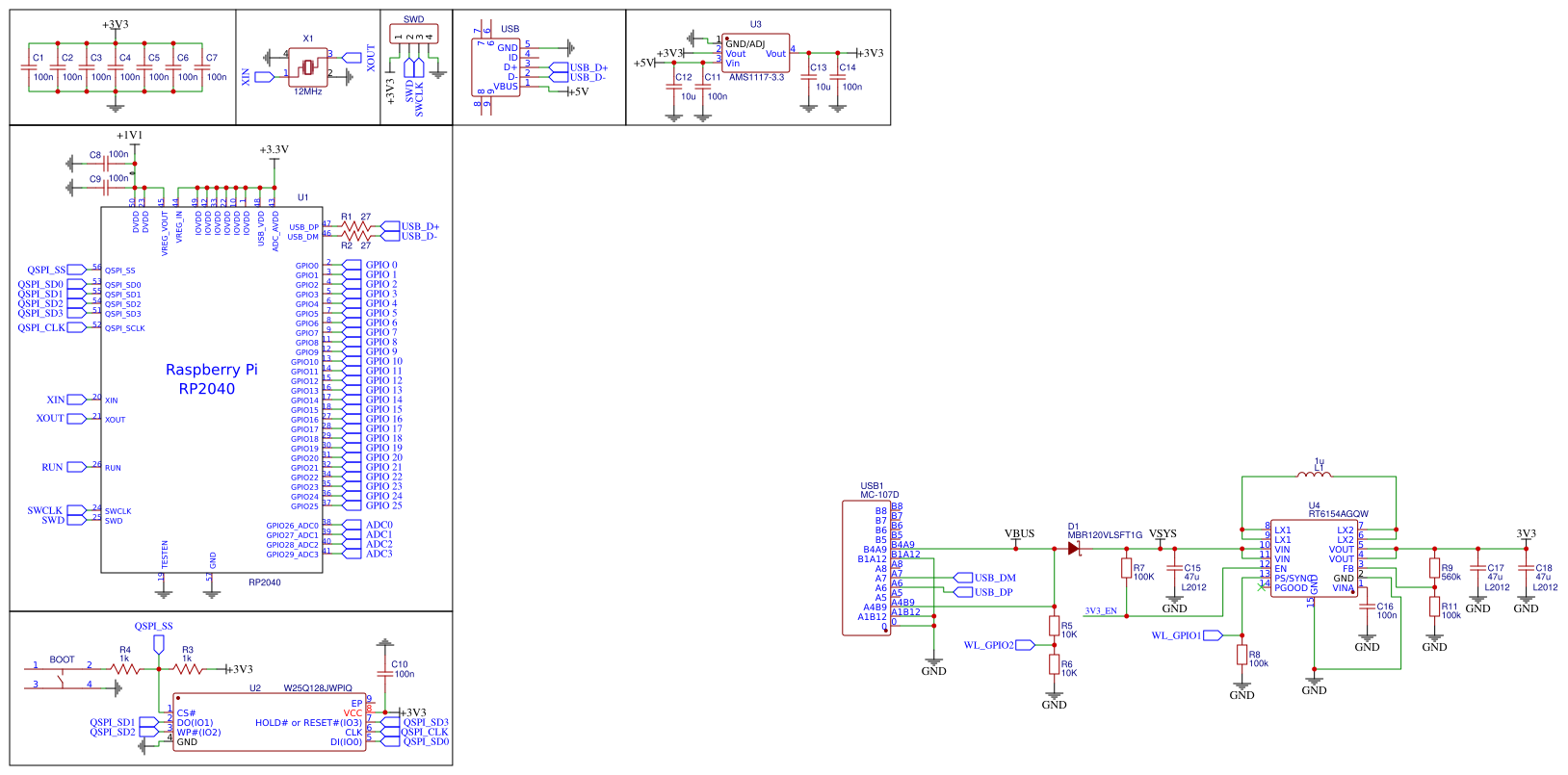
Task: Select the AMS1117-3.3 regulator U3 body
Action: [756, 54]
